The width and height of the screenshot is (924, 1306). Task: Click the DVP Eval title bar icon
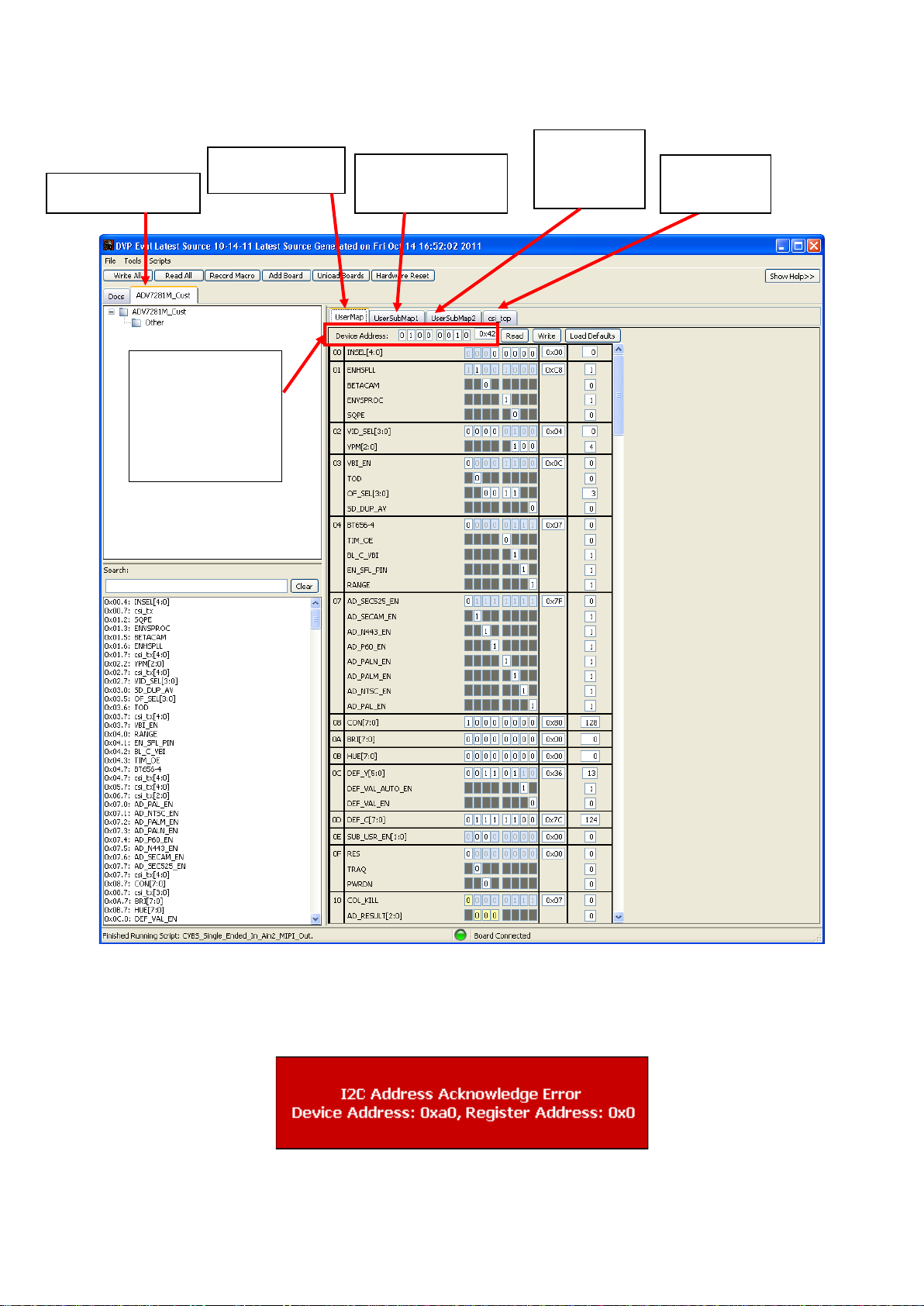point(109,246)
